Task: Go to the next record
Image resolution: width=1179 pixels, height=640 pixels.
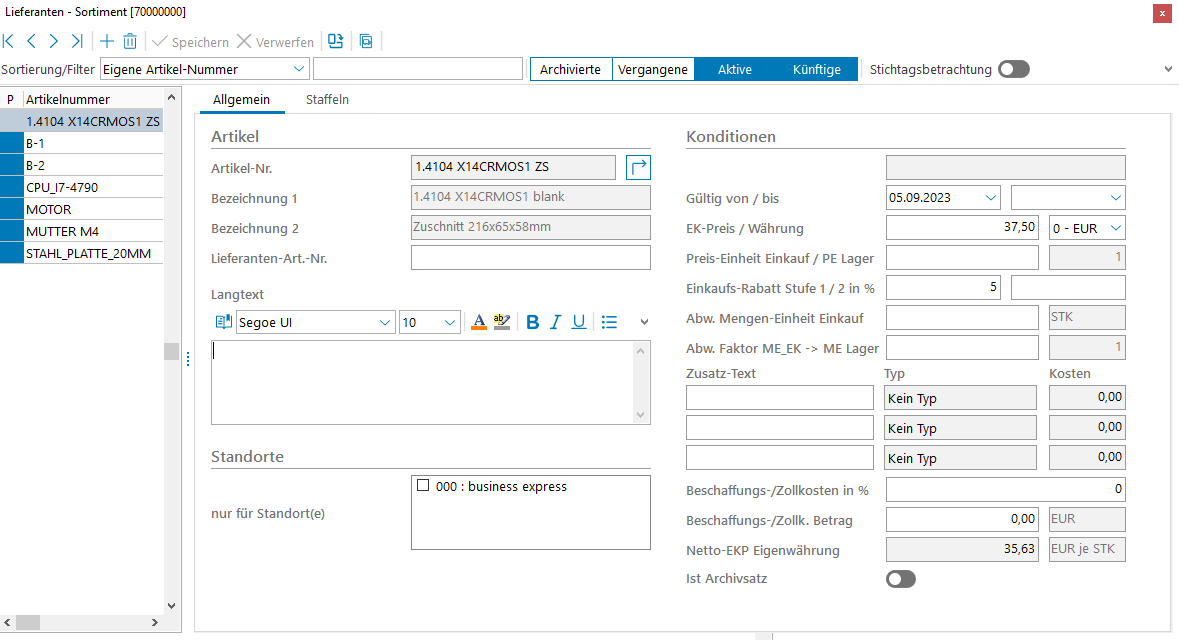Action: [x=54, y=42]
